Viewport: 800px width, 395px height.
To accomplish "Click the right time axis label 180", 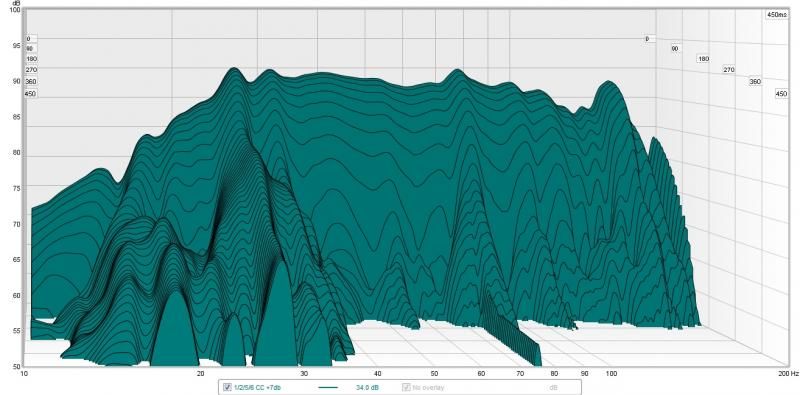I will 703,59.
